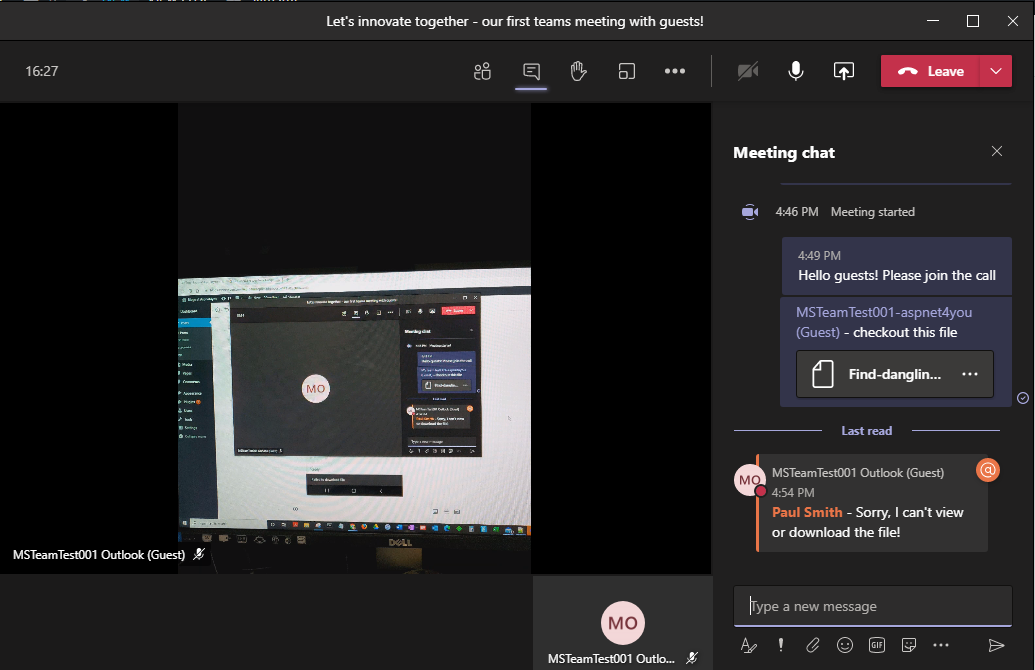Send the chat message

click(x=996, y=646)
